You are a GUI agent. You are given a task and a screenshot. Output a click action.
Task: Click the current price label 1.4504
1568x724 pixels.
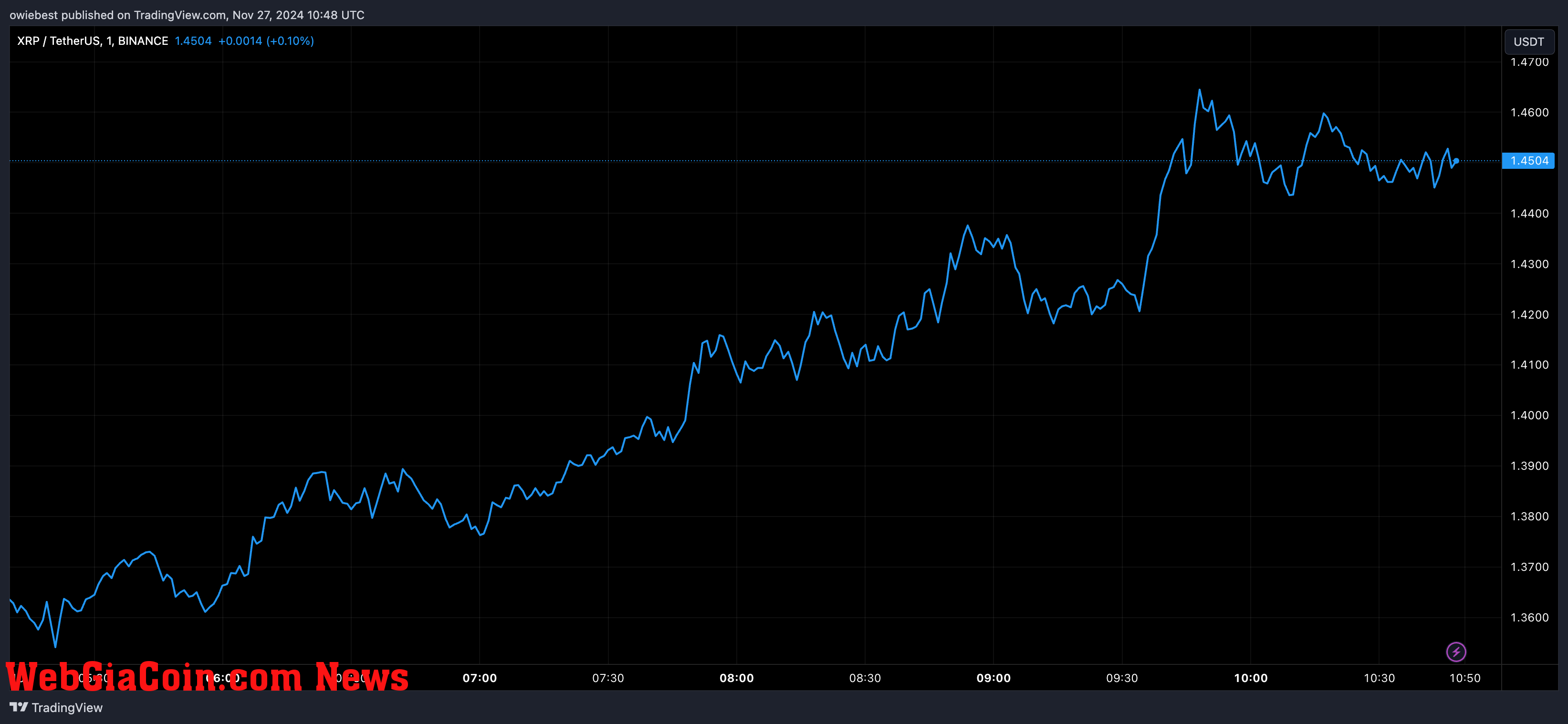click(x=1528, y=161)
